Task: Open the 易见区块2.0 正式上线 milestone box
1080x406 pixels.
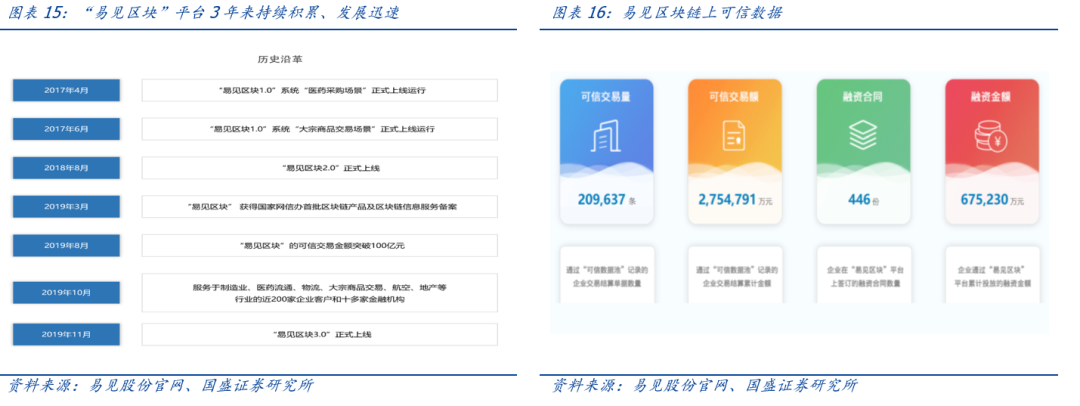Action: coord(320,168)
